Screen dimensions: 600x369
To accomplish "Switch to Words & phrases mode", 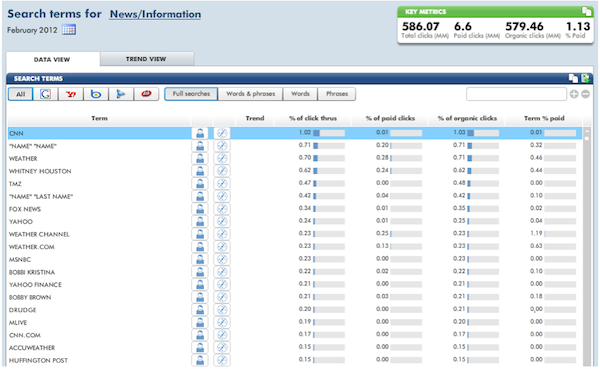I will 251,94.
